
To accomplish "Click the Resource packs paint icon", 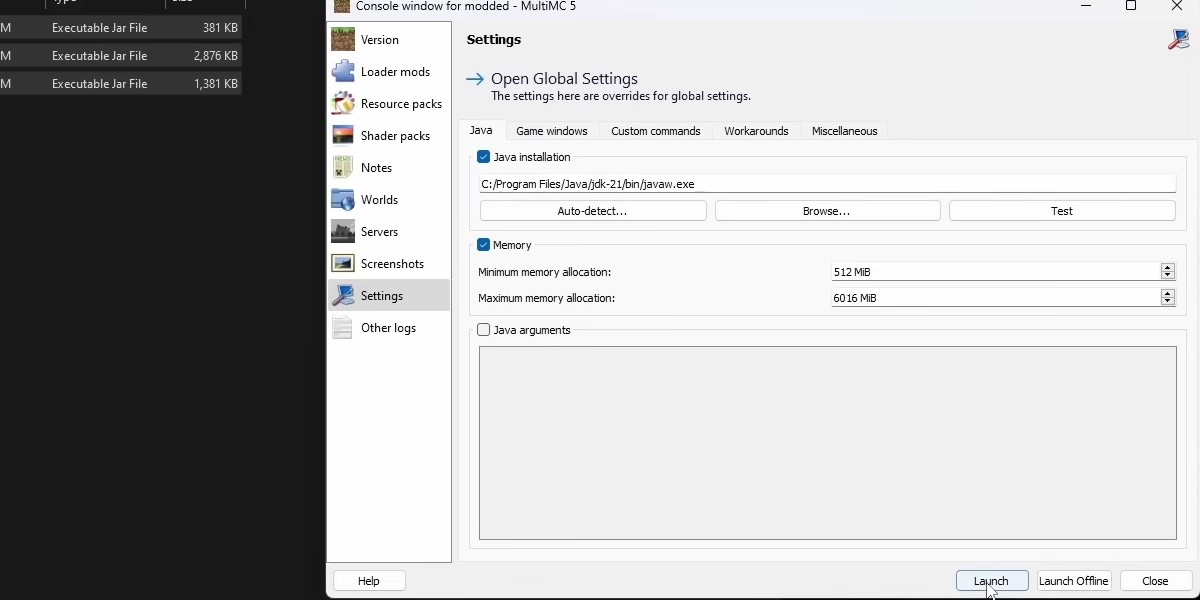I will coord(345,103).
